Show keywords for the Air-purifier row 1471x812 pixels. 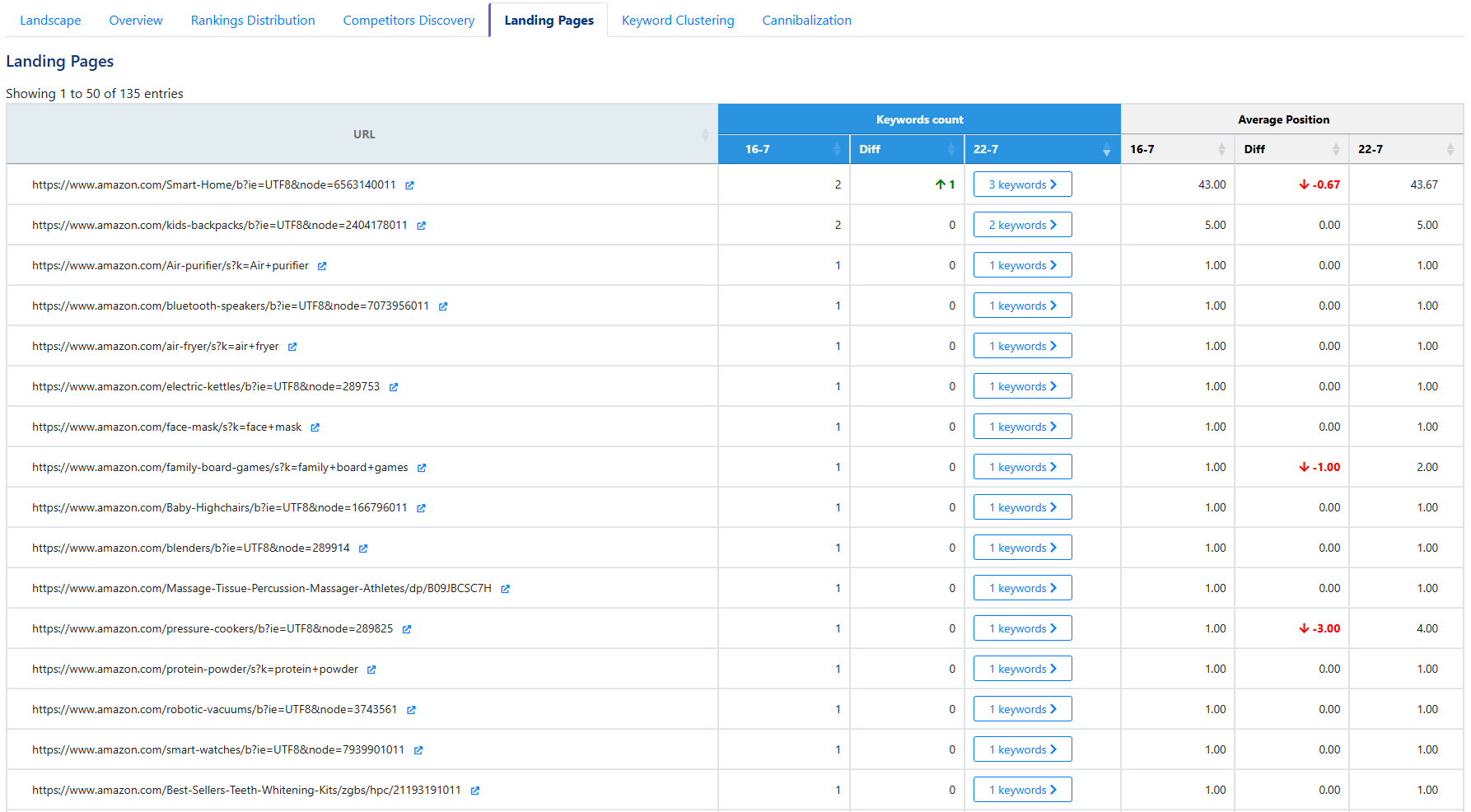(x=1022, y=265)
